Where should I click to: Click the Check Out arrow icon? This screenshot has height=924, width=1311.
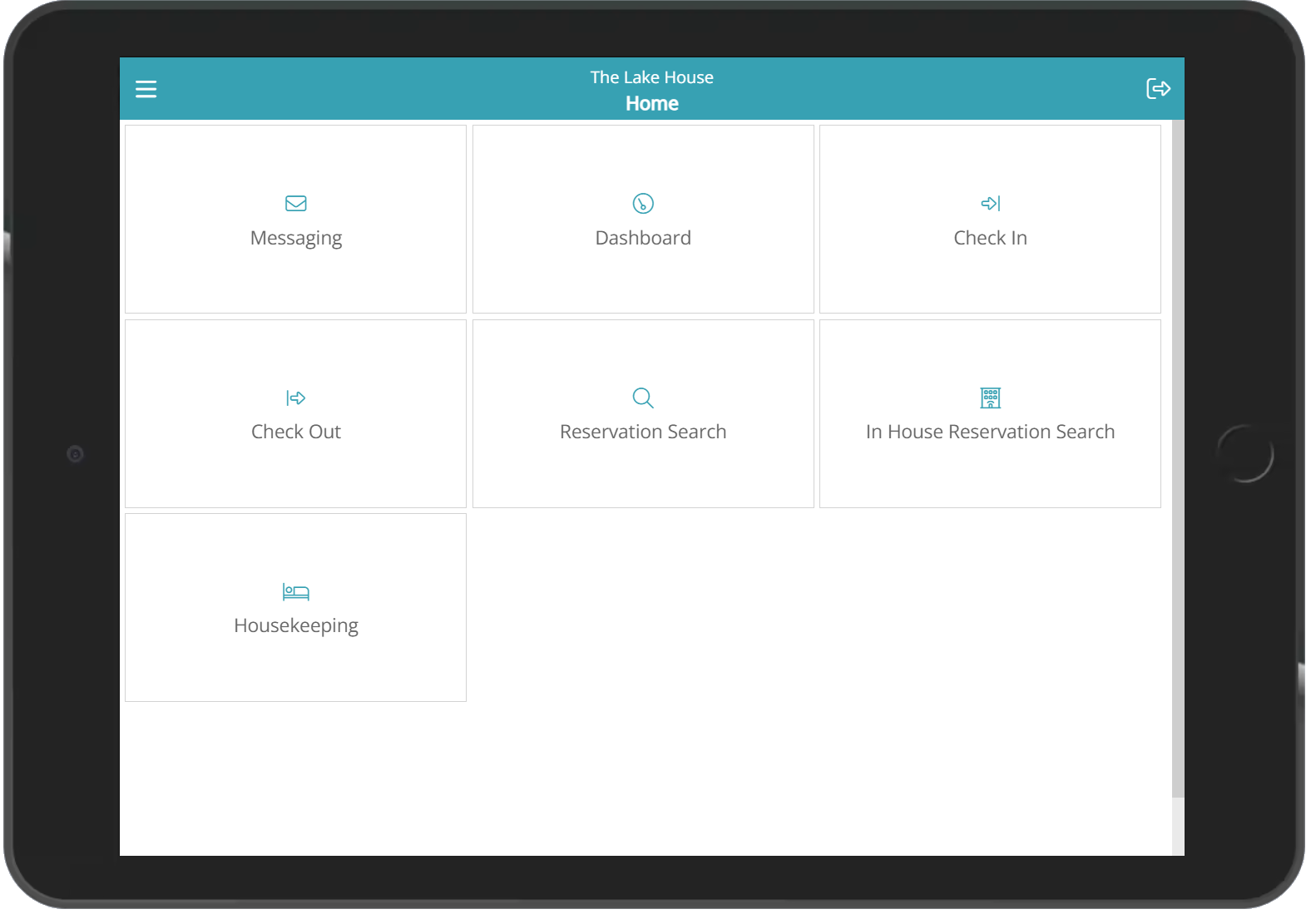[x=296, y=398]
